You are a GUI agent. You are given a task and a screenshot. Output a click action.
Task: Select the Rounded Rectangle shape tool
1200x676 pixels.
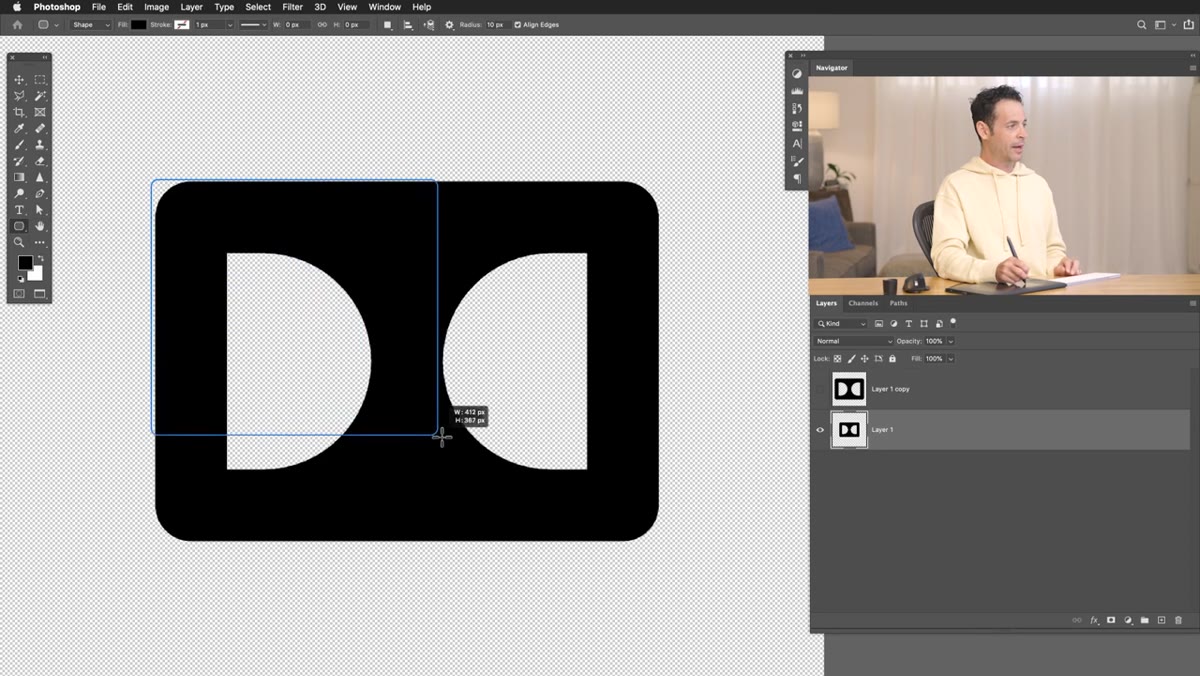19,226
